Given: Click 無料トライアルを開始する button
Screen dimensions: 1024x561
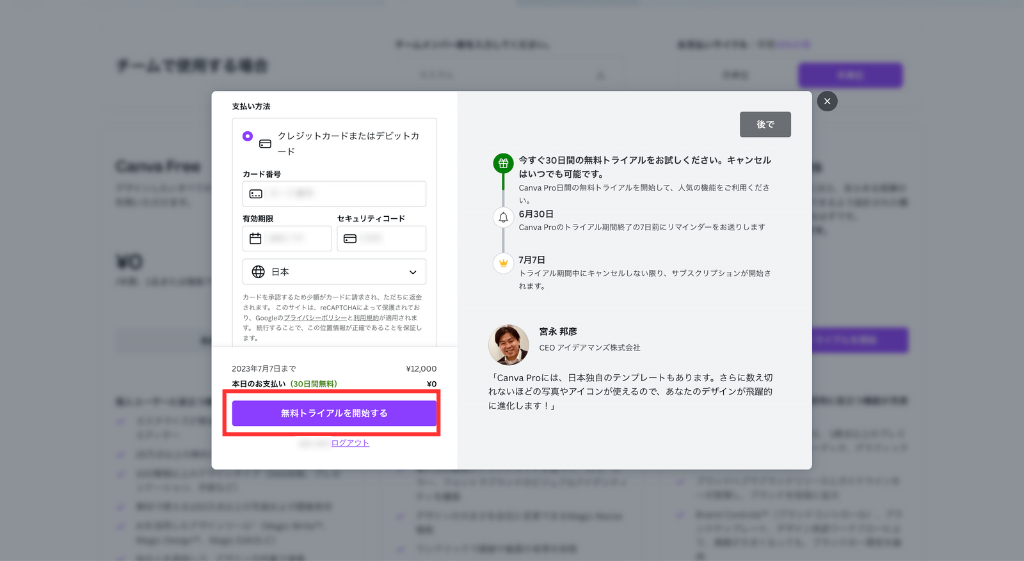Looking at the screenshot, I should (334, 413).
